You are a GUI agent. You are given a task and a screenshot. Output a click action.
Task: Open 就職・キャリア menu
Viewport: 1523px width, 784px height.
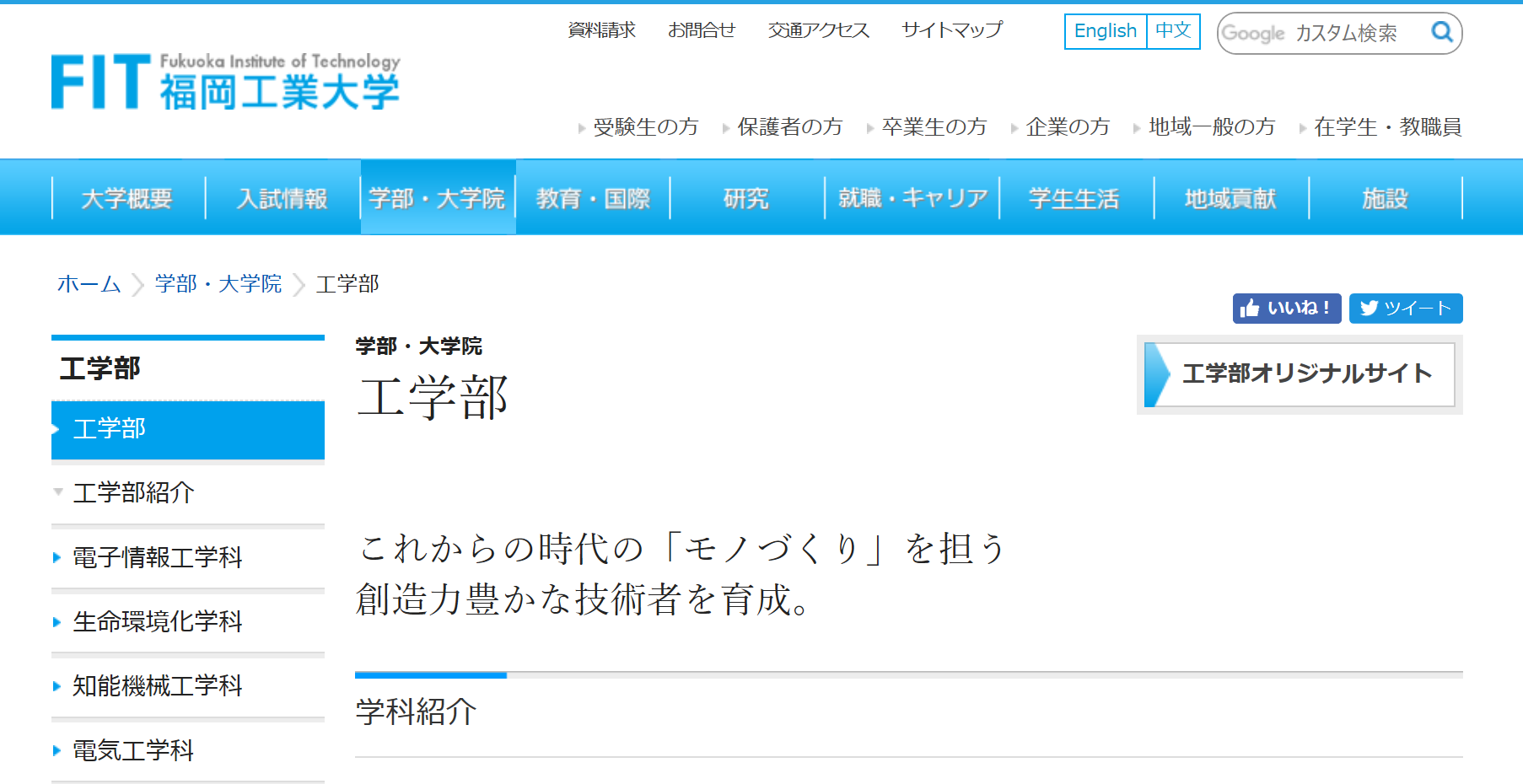pos(912,198)
